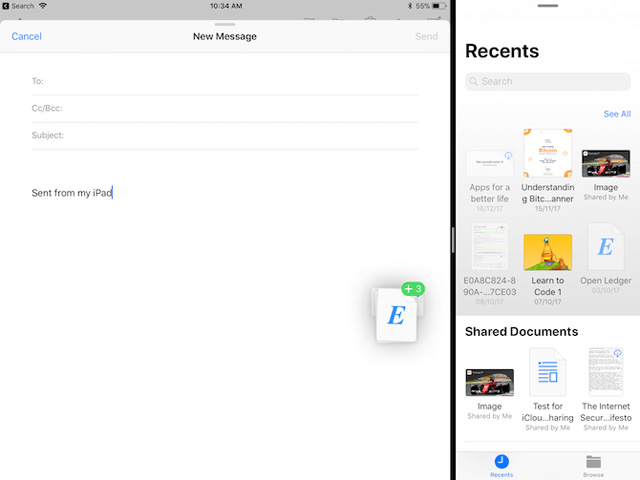
Task: Open See All recents
Action: click(617, 114)
